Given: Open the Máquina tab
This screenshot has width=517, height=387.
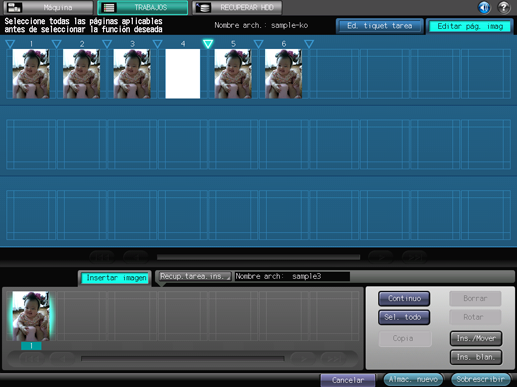Looking at the screenshot, I should (x=48, y=7).
